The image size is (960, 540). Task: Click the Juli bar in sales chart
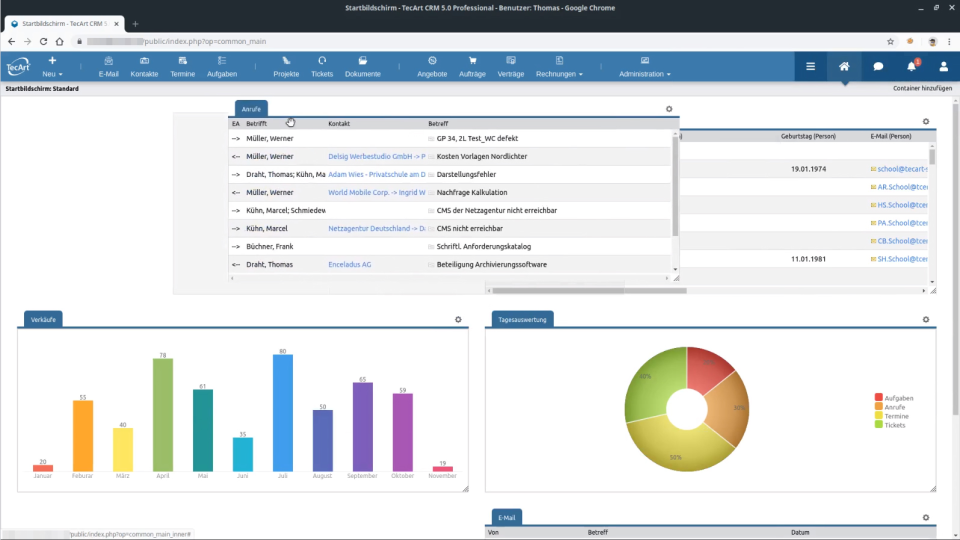click(283, 413)
